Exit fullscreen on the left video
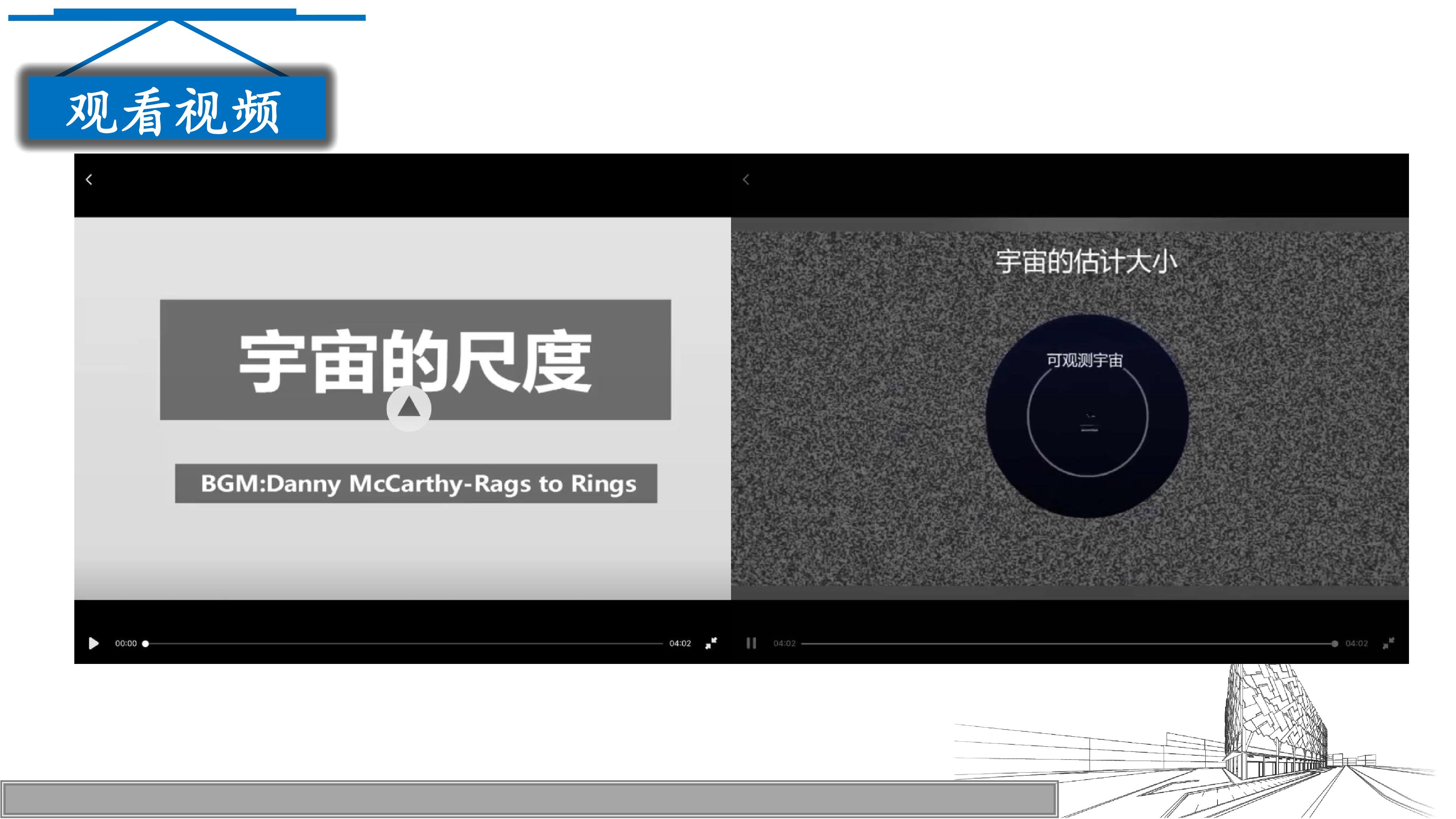 click(711, 643)
